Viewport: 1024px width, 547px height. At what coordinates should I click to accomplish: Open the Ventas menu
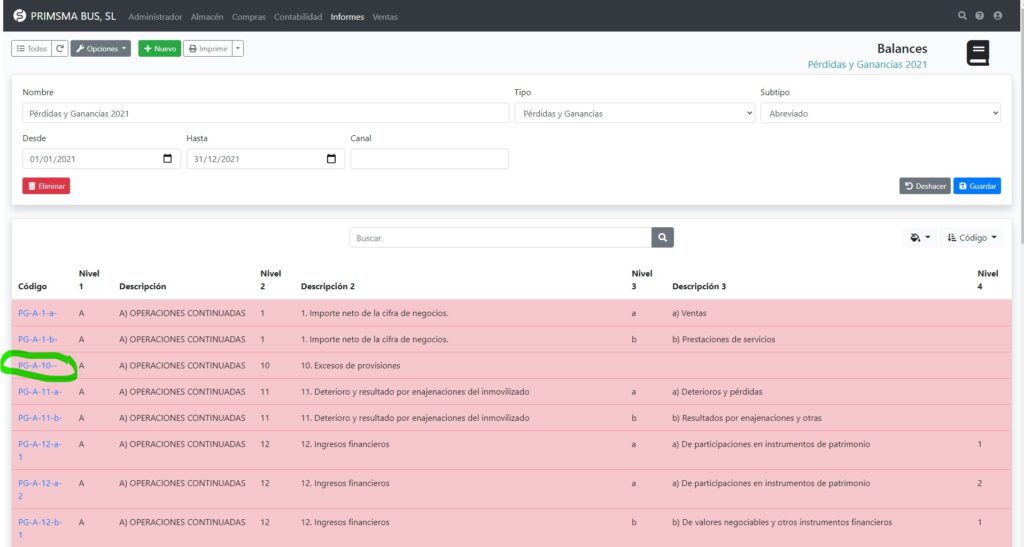click(385, 17)
